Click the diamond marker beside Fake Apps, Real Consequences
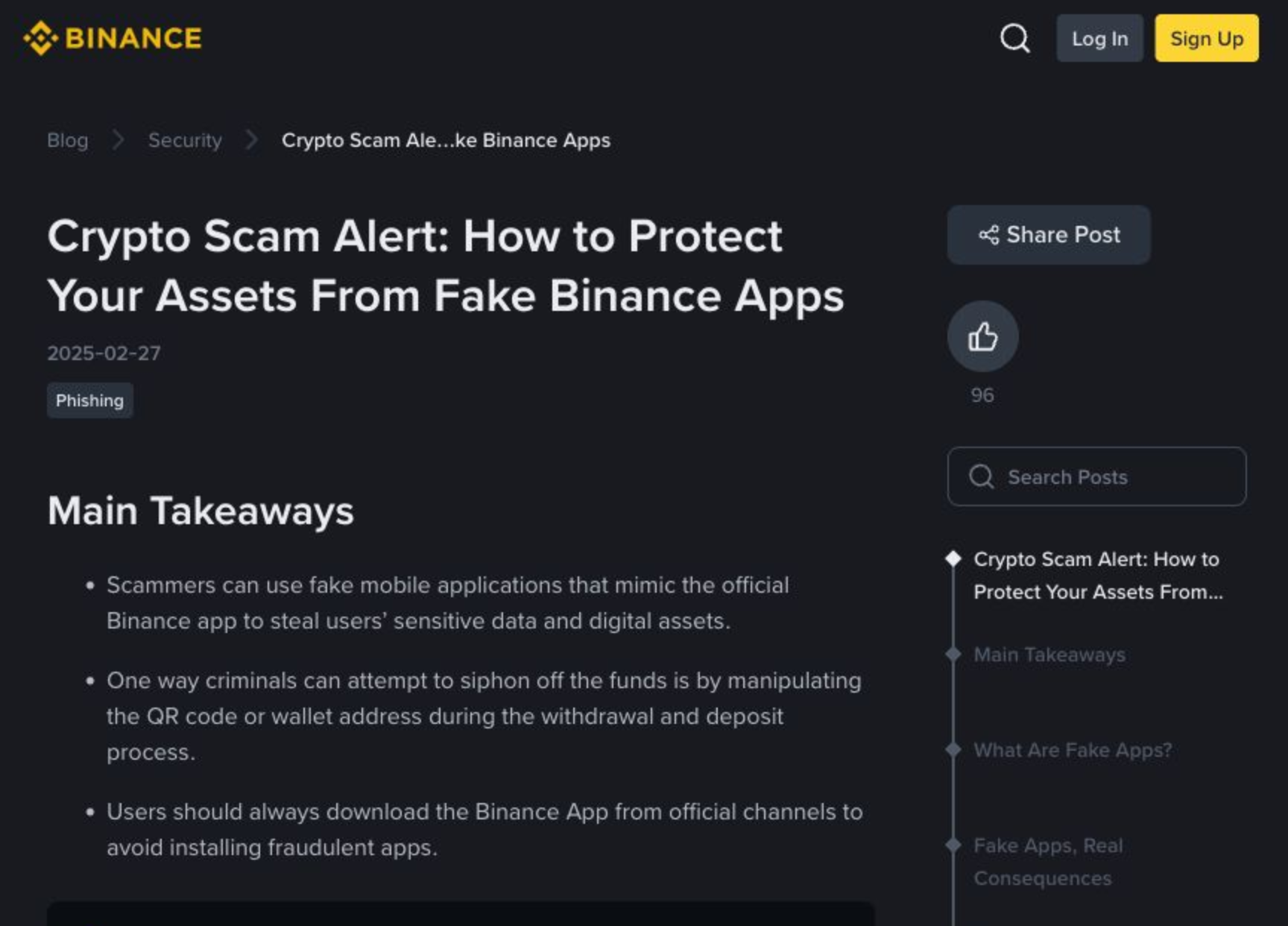1288x926 pixels. coord(953,845)
